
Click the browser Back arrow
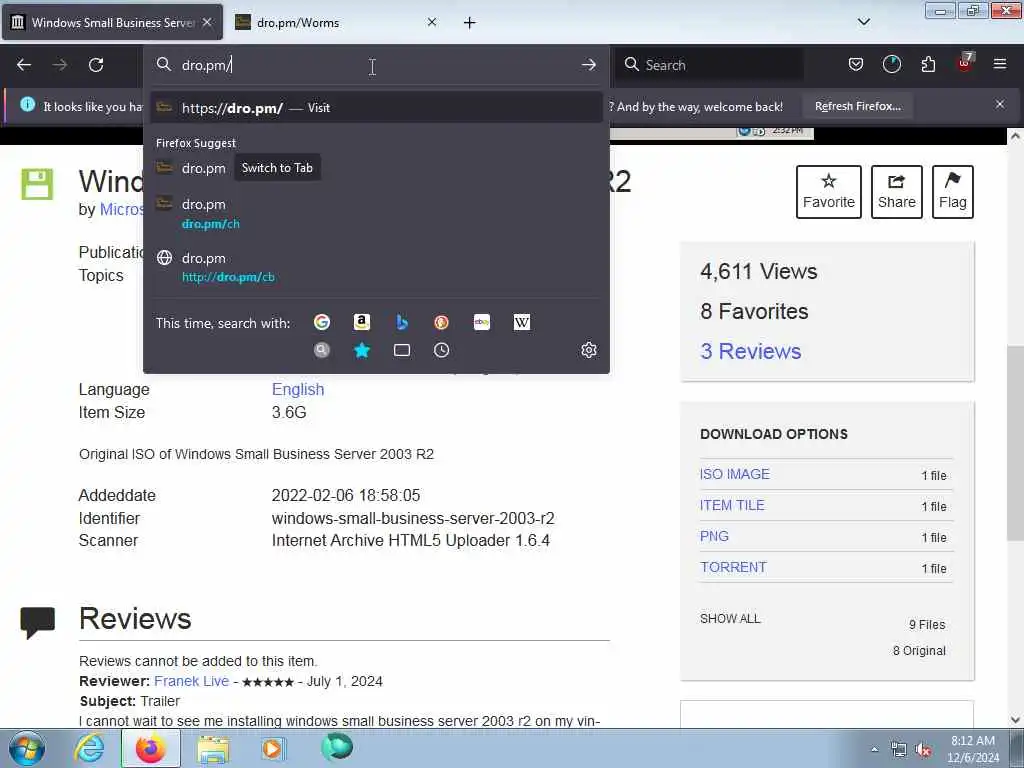pyautogui.click(x=24, y=65)
